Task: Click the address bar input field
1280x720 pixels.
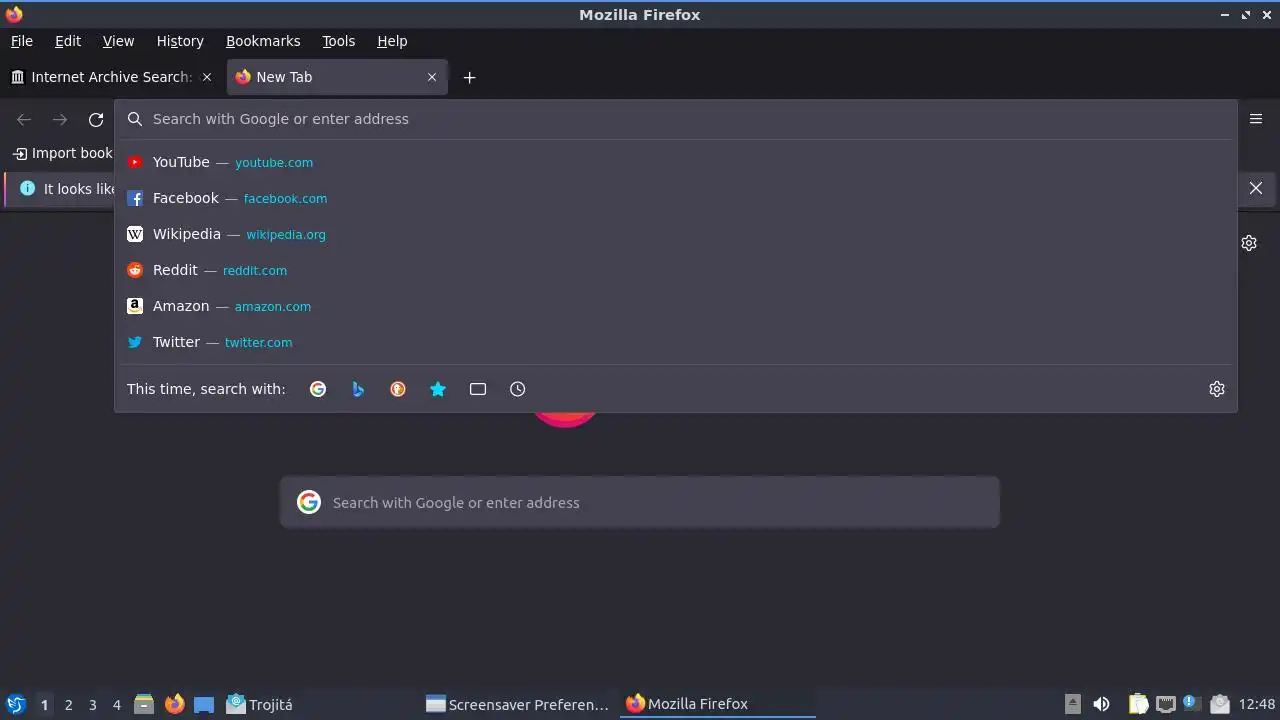Action: click(676, 119)
